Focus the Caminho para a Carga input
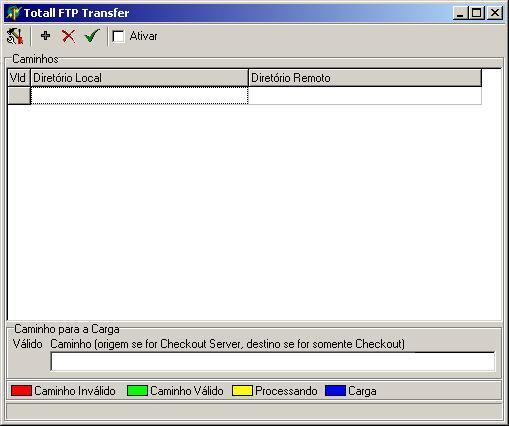This screenshot has width=509, height=426. coord(273,361)
